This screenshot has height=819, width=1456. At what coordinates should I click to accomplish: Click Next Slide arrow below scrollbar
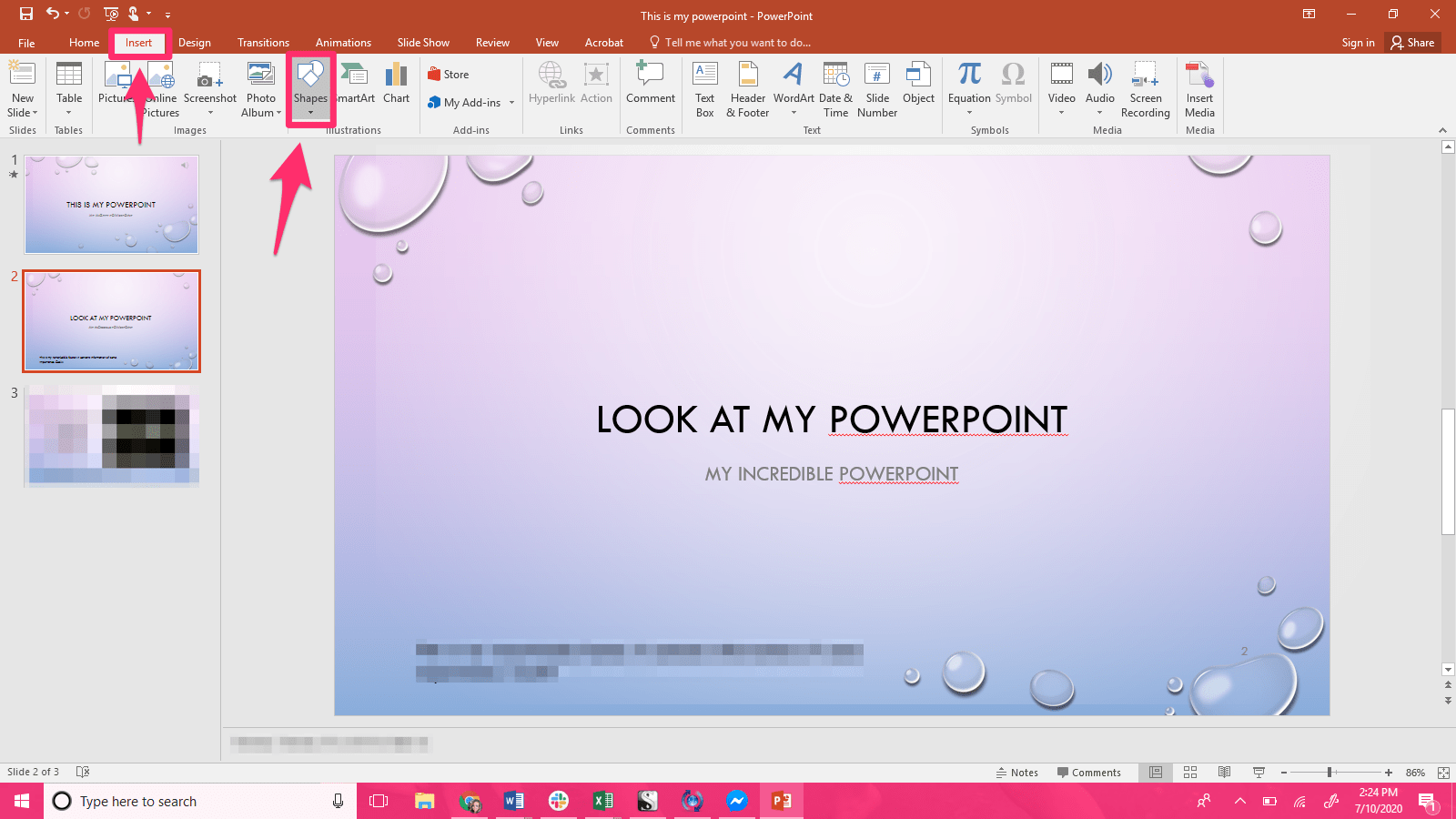coord(1448,701)
